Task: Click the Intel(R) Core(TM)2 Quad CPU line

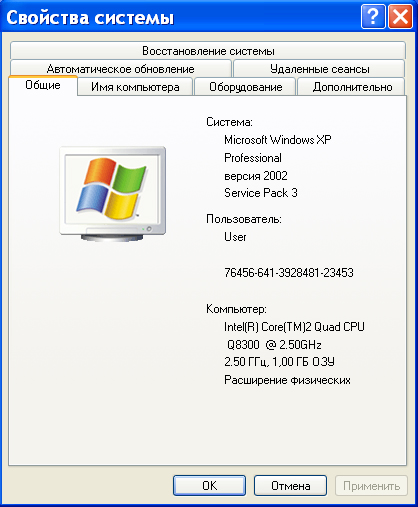Action: click(294, 327)
